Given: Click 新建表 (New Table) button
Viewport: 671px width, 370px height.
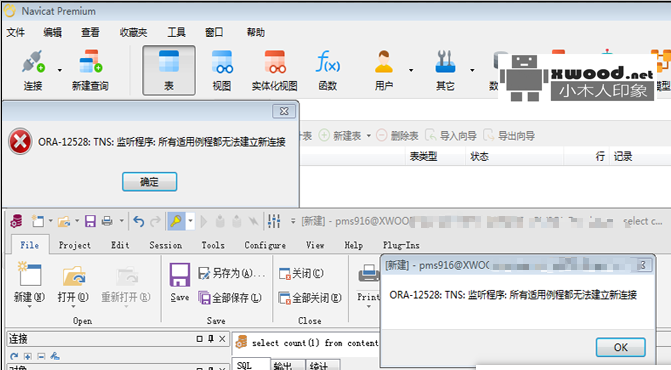Looking at the screenshot, I should point(341,136).
